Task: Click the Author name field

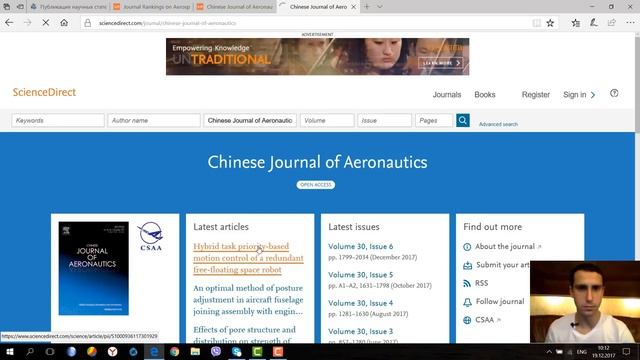Action: coord(154,120)
